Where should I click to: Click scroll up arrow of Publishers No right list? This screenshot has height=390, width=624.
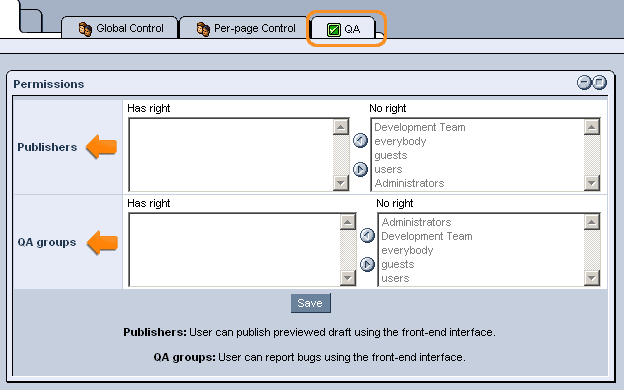coord(592,127)
